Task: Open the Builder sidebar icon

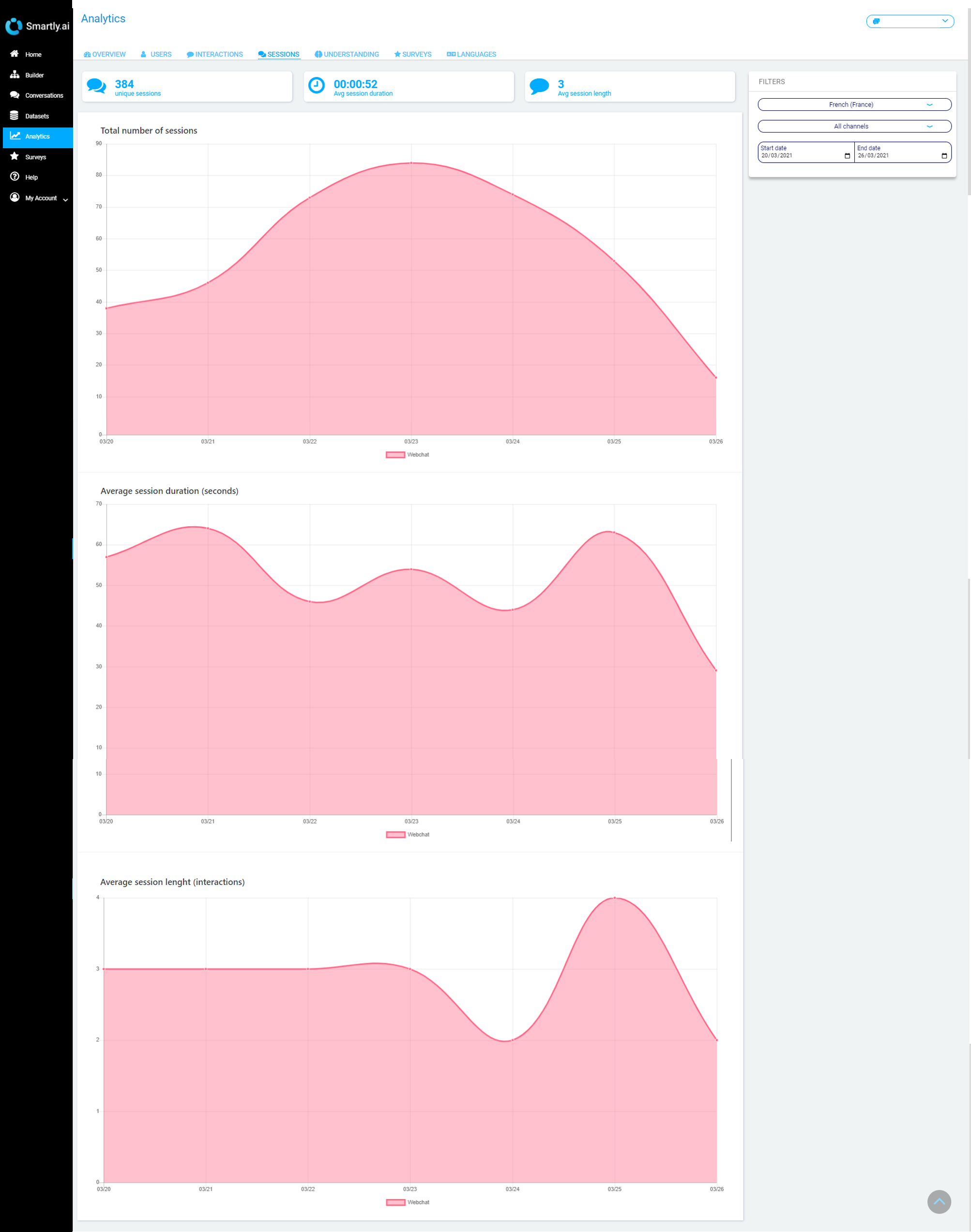Action: [x=14, y=75]
